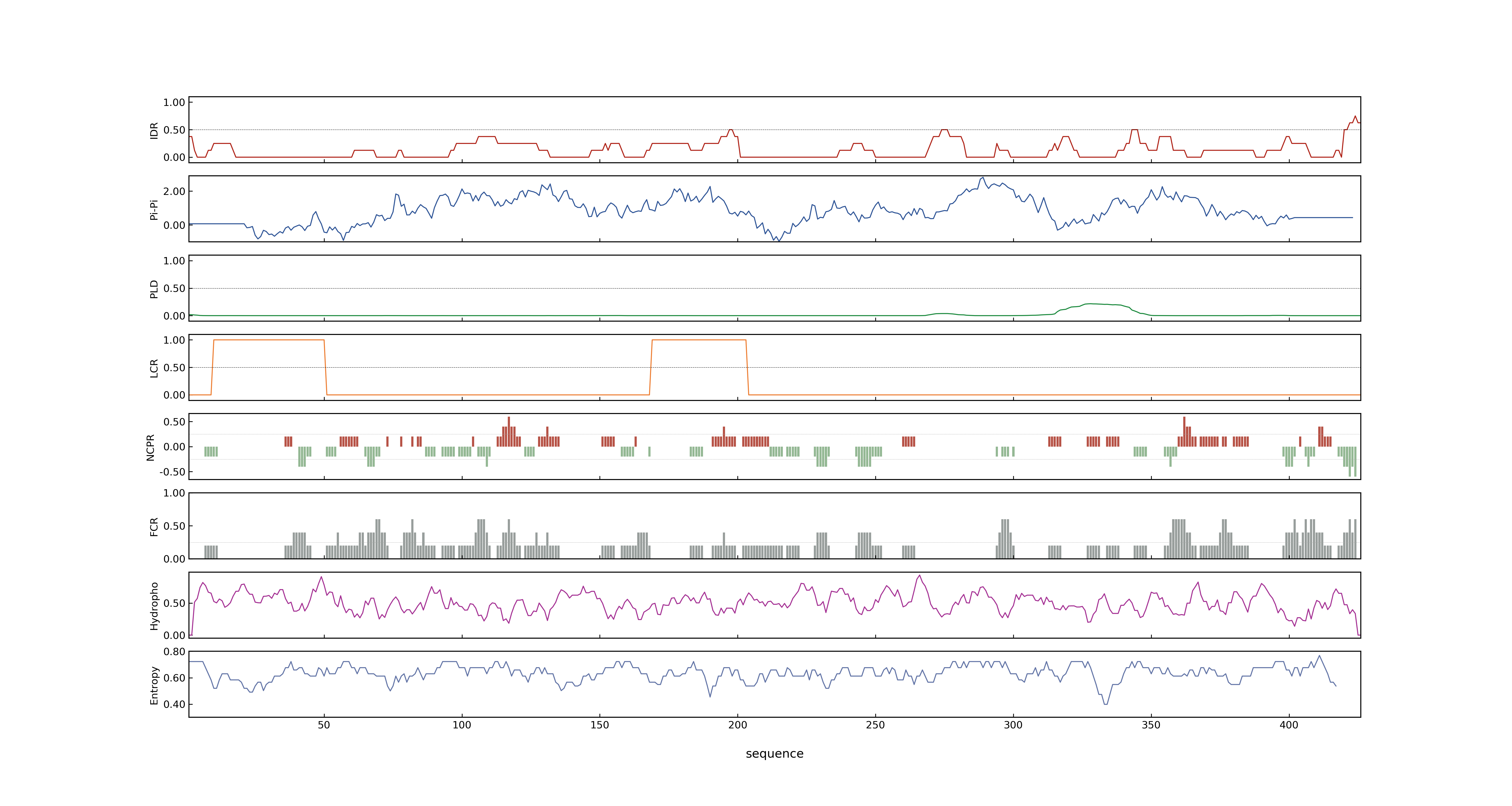Click the 0.00 tick on Hydropho axis
The image size is (1512, 806).
pos(174,635)
